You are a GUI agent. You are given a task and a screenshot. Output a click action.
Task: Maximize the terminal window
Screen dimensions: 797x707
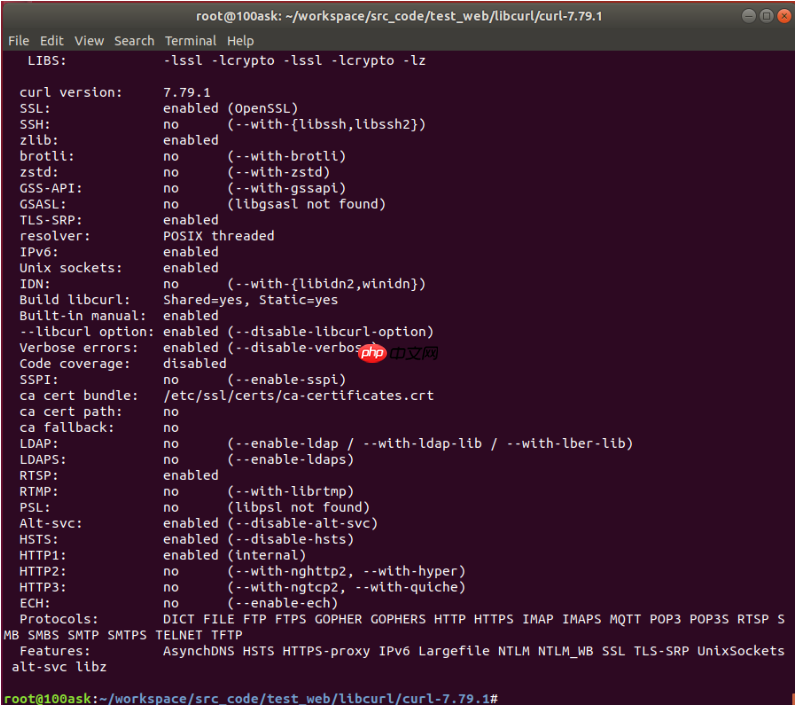[767, 16]
